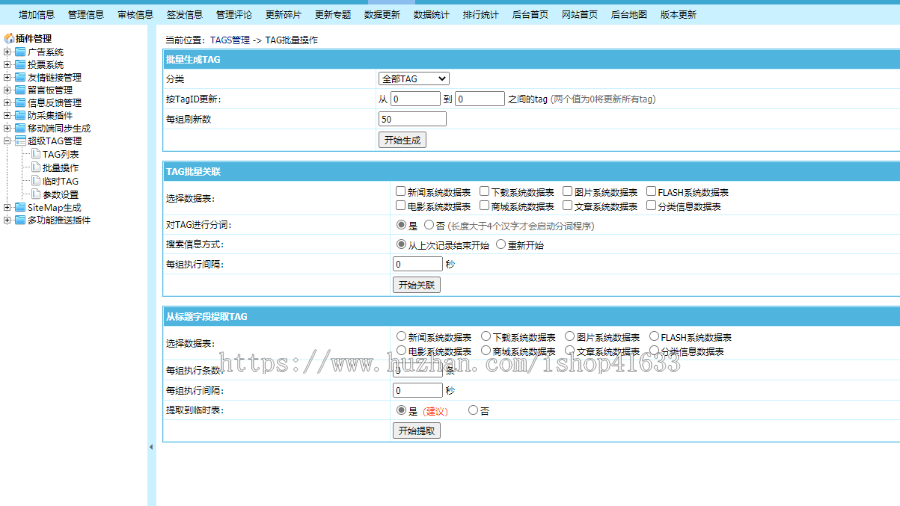Viewport: 900px width, 506px height.
Task: Collapse the side panel with the arrow handle
Action: [x=151, y=447]
